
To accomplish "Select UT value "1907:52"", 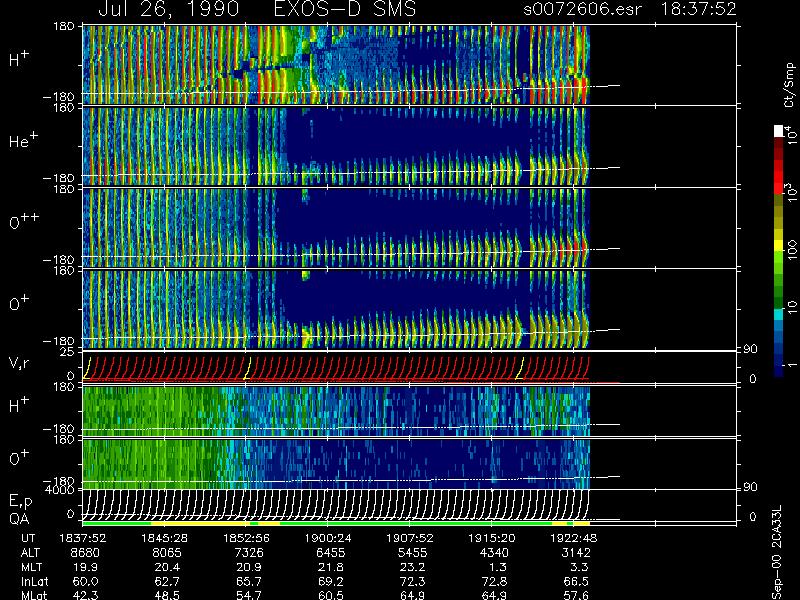I will (x=410, y=538).
